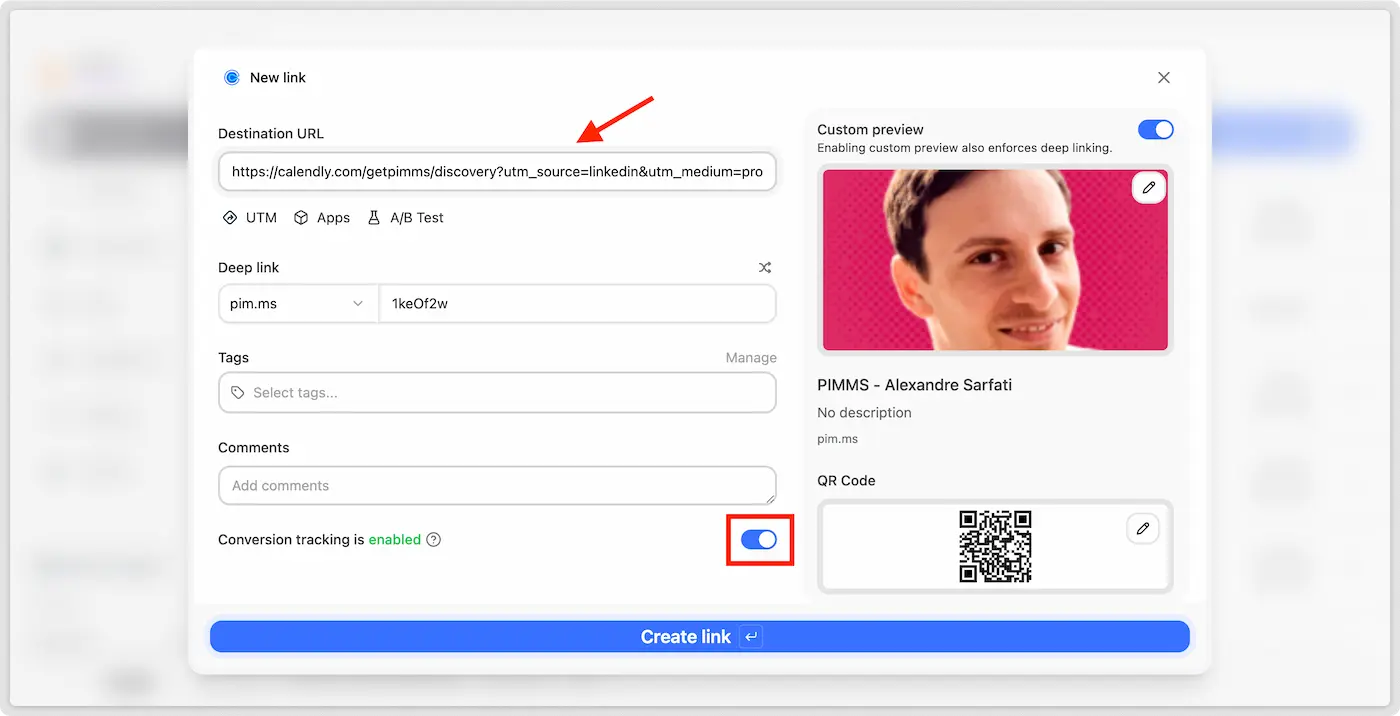Open the Apps option
Viewport: 1400px width, 716px height.
(322, 218)
